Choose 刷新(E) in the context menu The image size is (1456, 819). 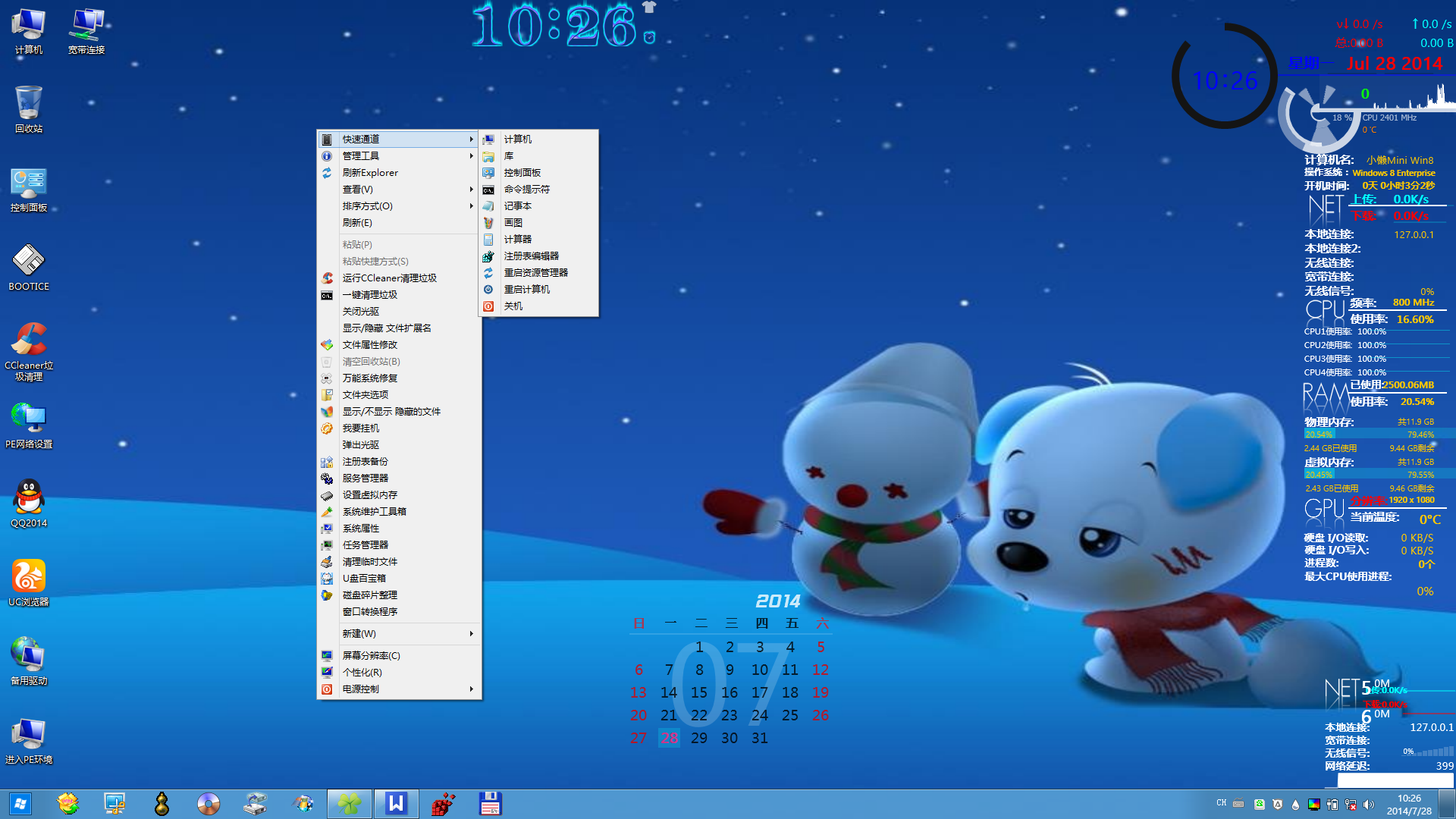[399, 222]
